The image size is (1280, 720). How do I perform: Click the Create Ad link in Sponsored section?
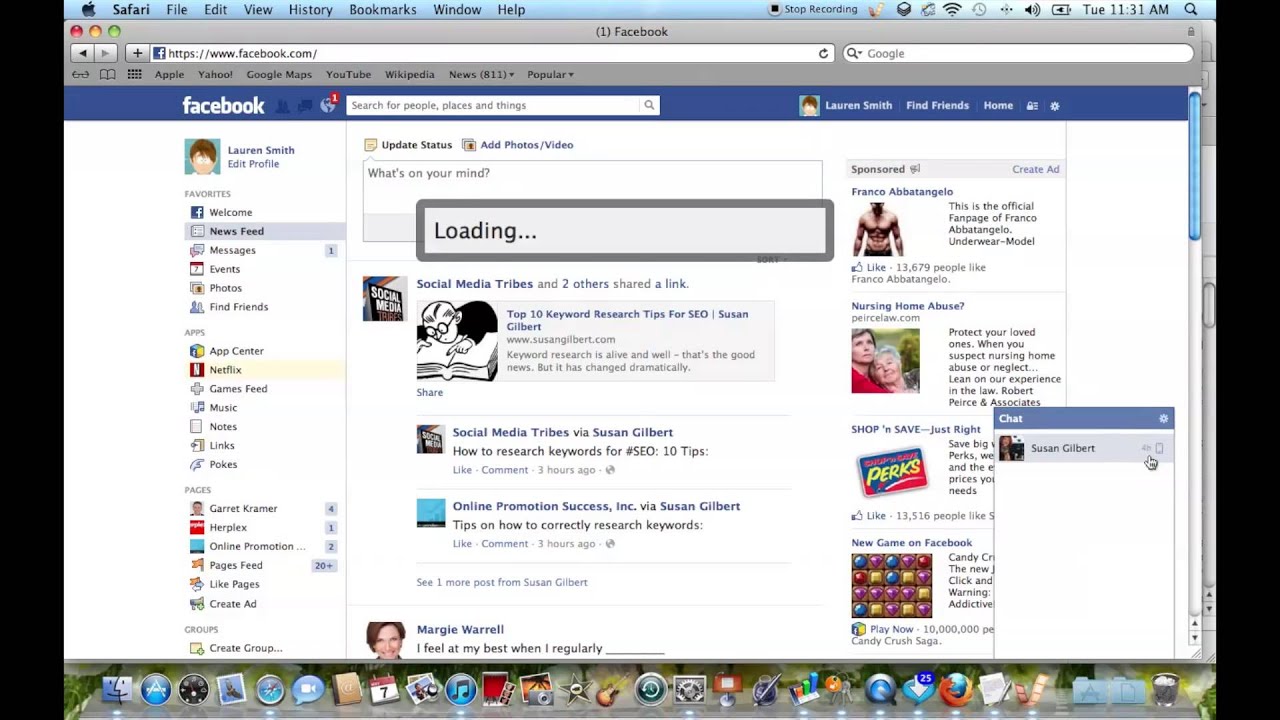point(1035,169)
